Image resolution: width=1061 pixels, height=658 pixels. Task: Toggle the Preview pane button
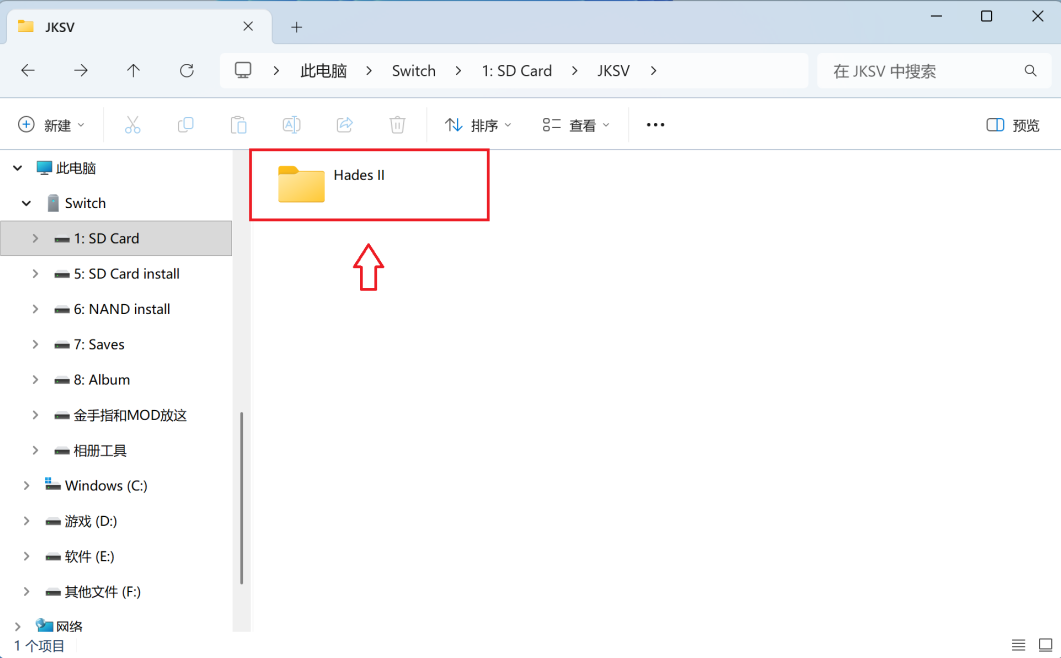pyautogui.click(x=1013, y=125)
